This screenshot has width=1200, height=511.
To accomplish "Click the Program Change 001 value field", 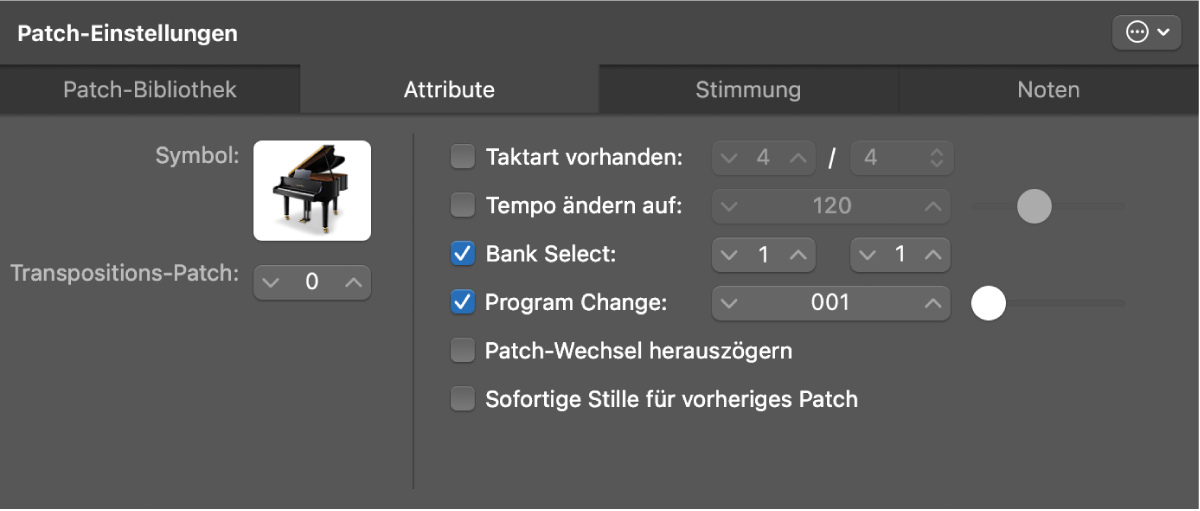I will [830, 303].
